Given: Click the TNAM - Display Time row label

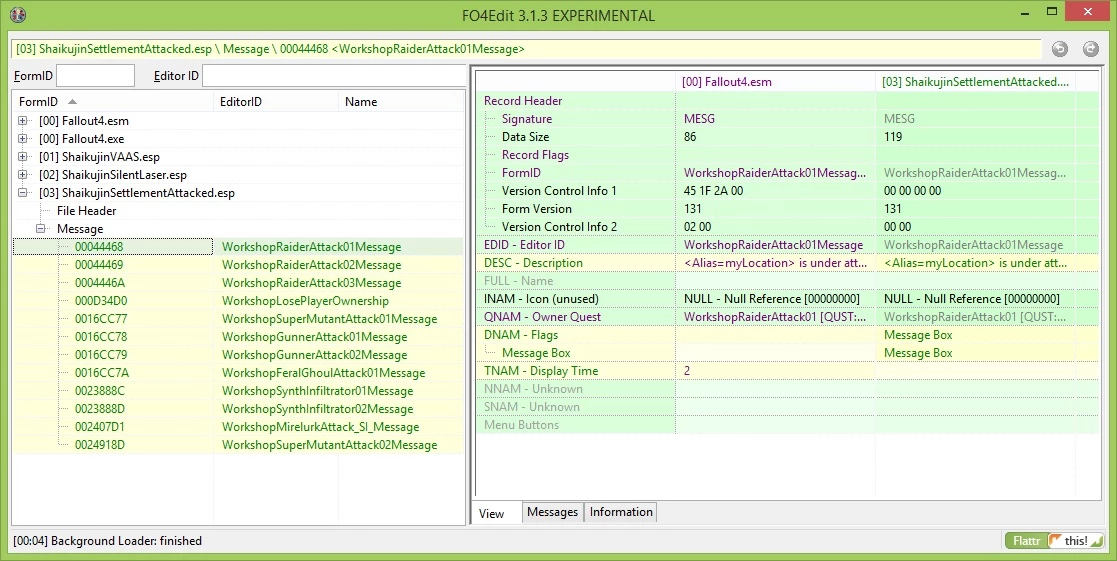Looking at the screenshot, I should (x=541, y=371).
